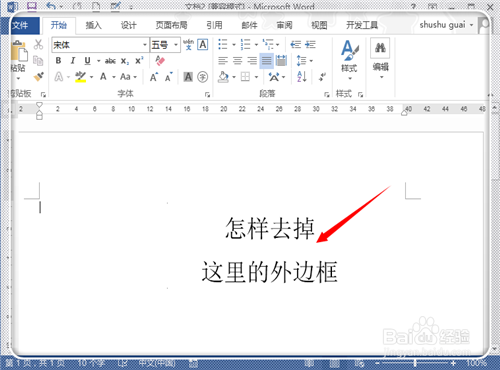Viewport: 500px width, 370px height.
Task: Open the Borders dropdown arrow
Action: click(x=256, y=77)
